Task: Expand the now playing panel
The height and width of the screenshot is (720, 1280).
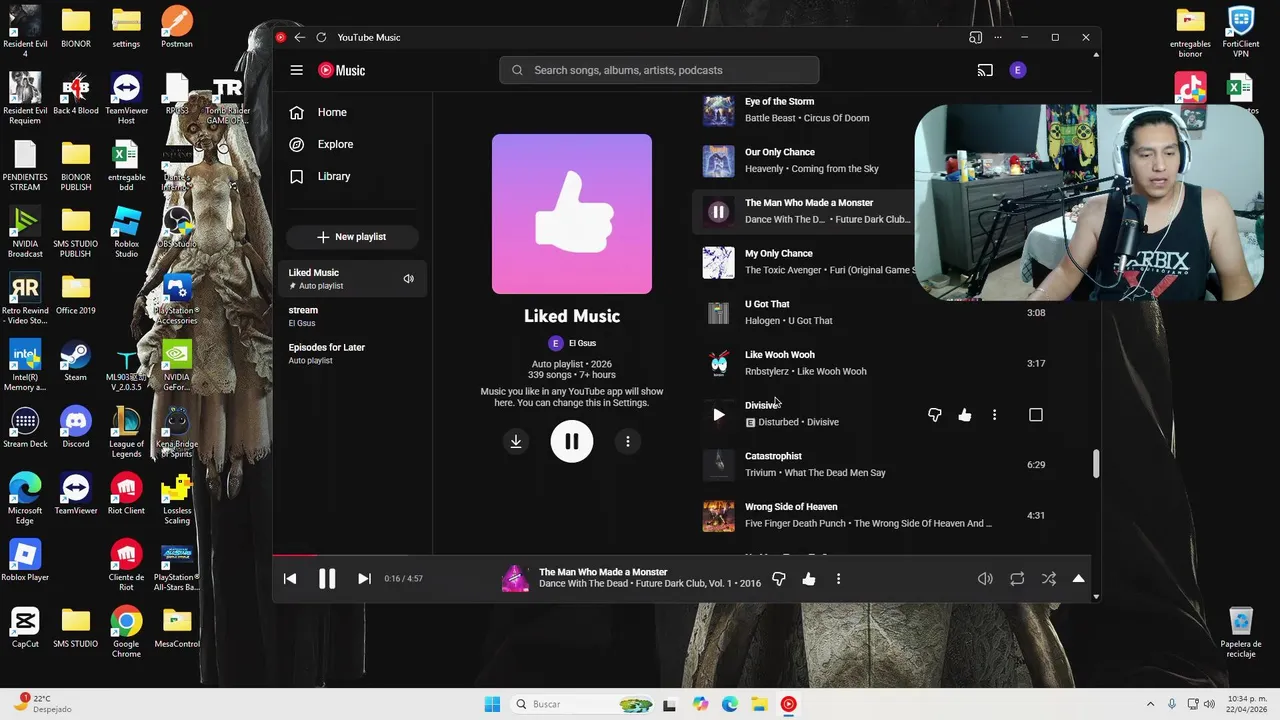Action: coord(1078,579)
